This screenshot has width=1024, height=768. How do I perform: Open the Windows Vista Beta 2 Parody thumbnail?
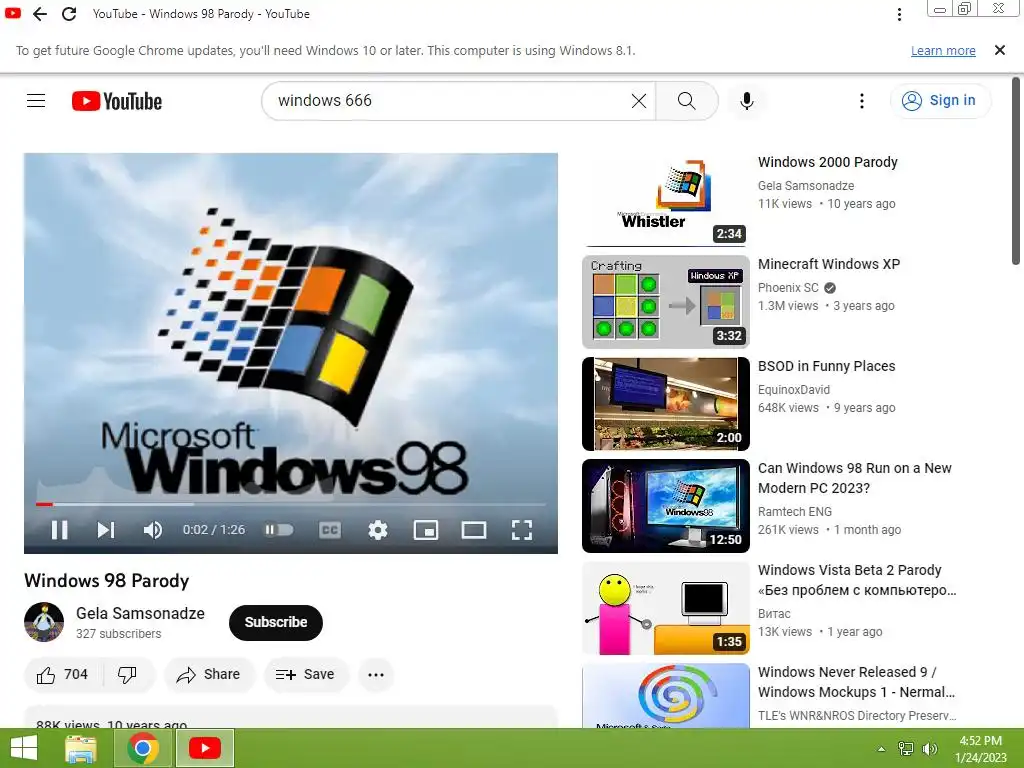665,608
